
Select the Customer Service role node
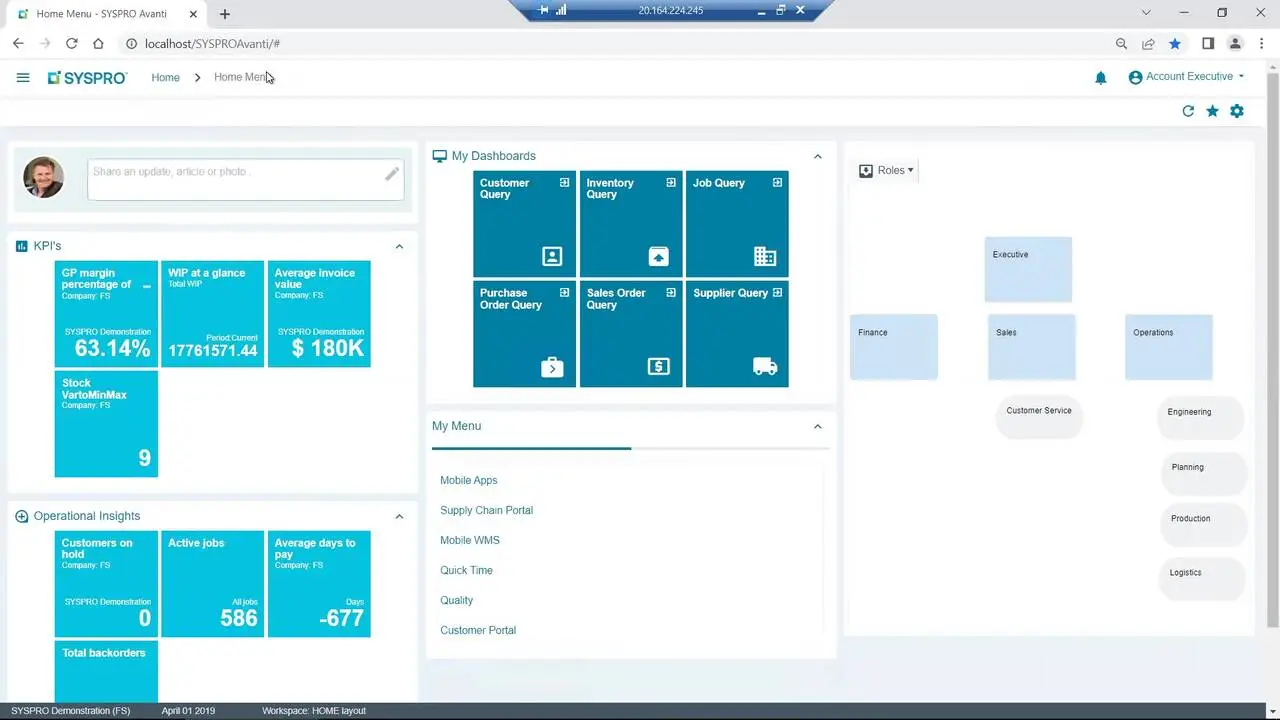tap(1038, 415)
